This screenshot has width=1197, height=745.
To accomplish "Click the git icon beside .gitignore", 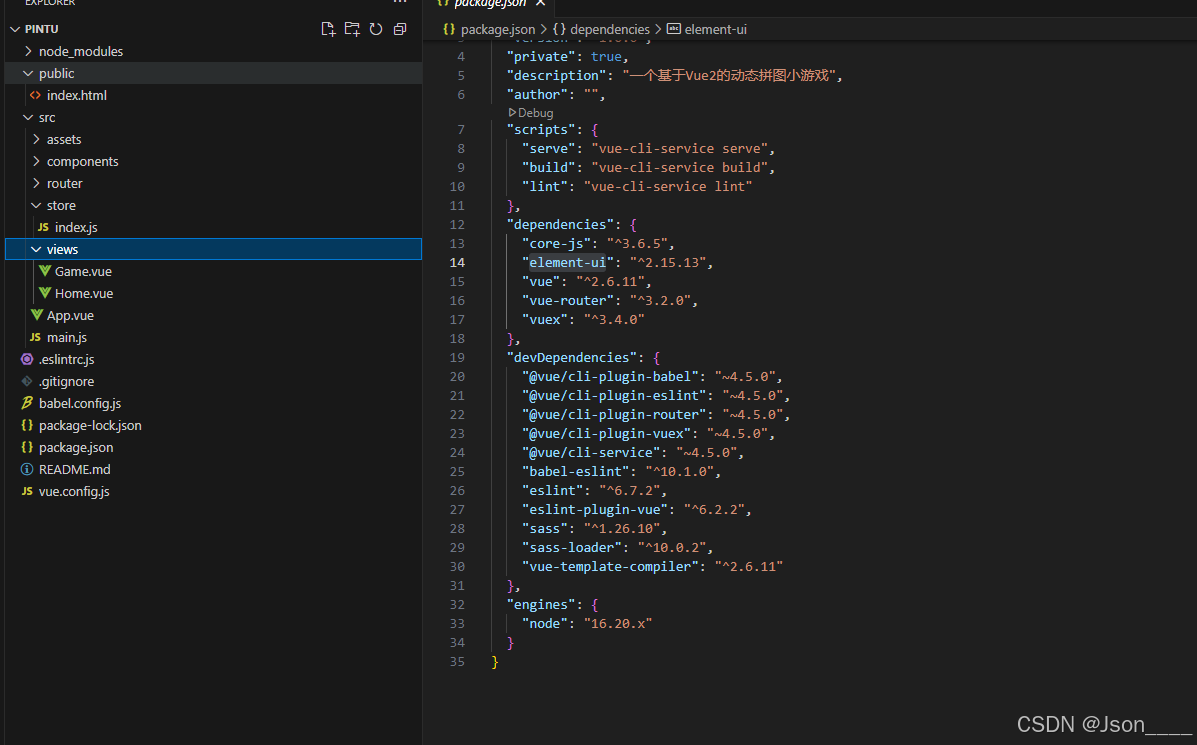I will pyautogui.click(x=27, y=382).
